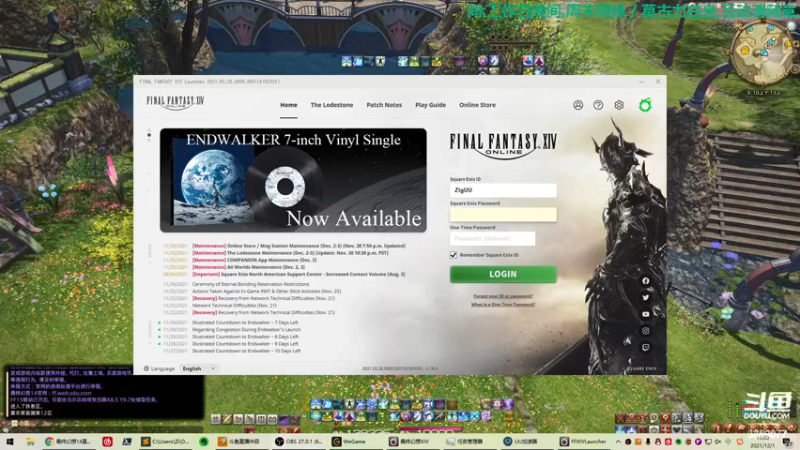Click the taskbar clock showing 2021/12/1

763,442
